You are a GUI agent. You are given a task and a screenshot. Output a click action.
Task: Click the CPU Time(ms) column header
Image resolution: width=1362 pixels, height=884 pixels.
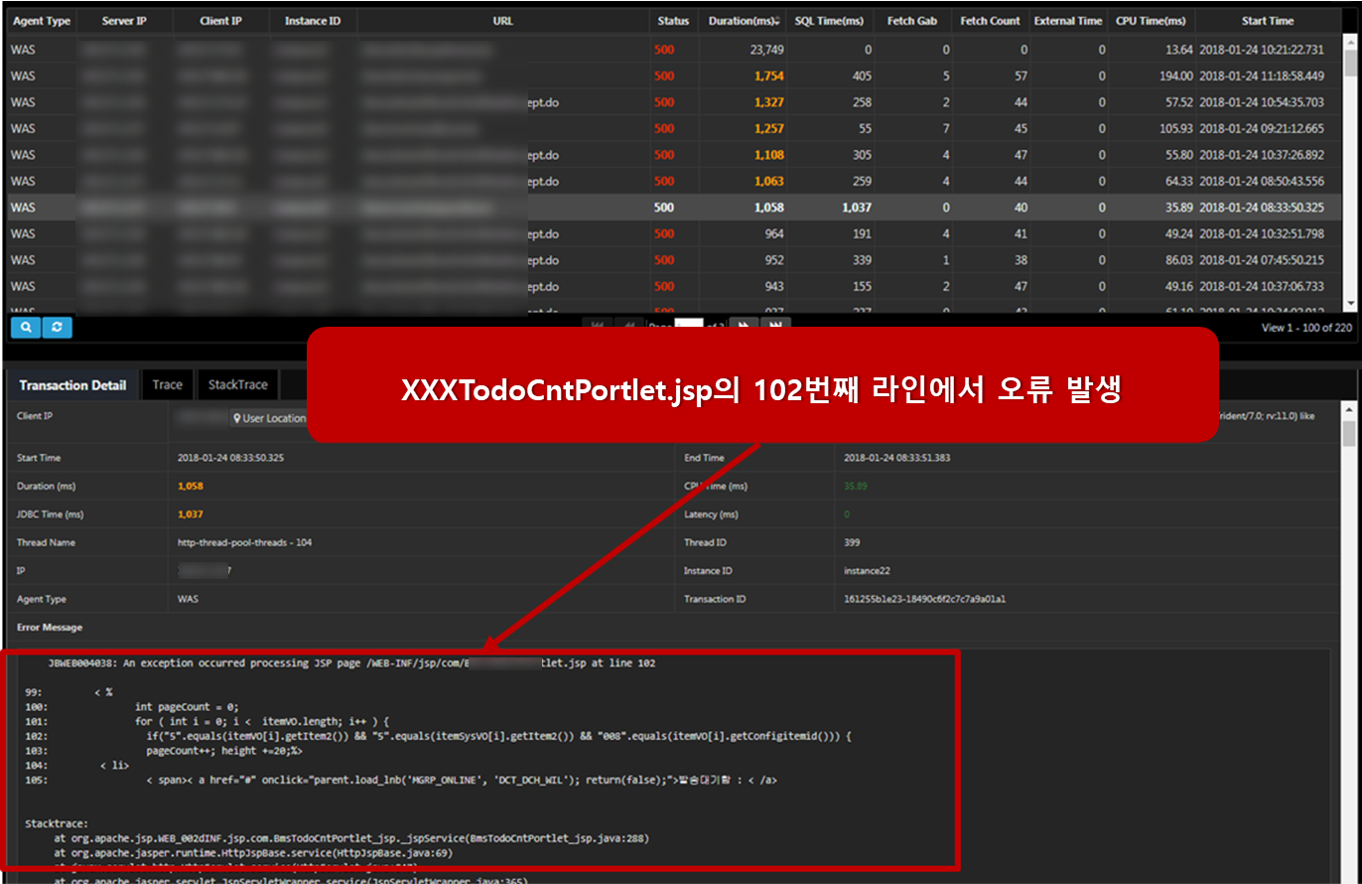1151,20
